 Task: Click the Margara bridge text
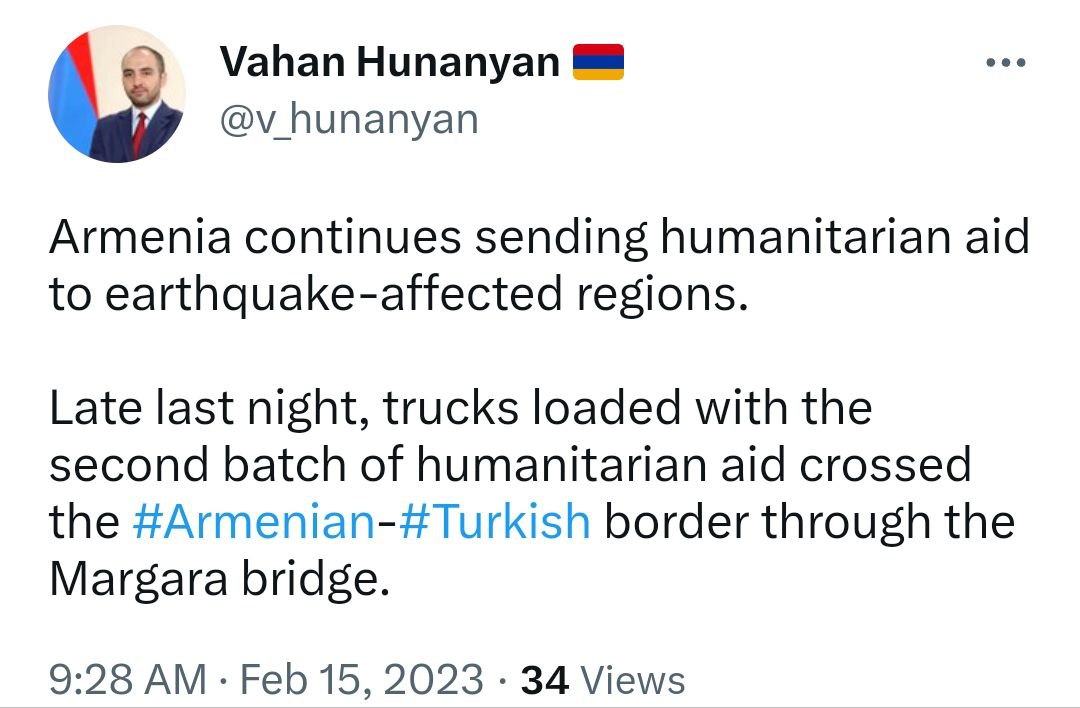click(220, 579)
